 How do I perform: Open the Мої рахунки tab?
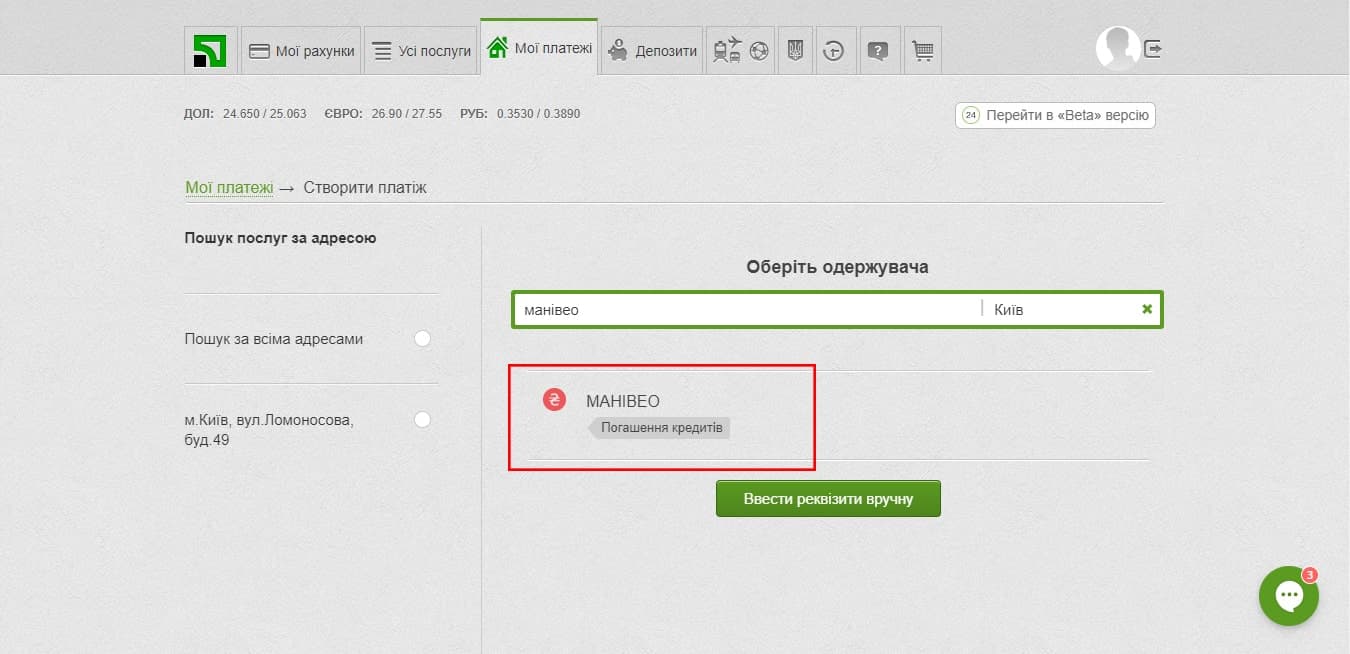[301, 51]
